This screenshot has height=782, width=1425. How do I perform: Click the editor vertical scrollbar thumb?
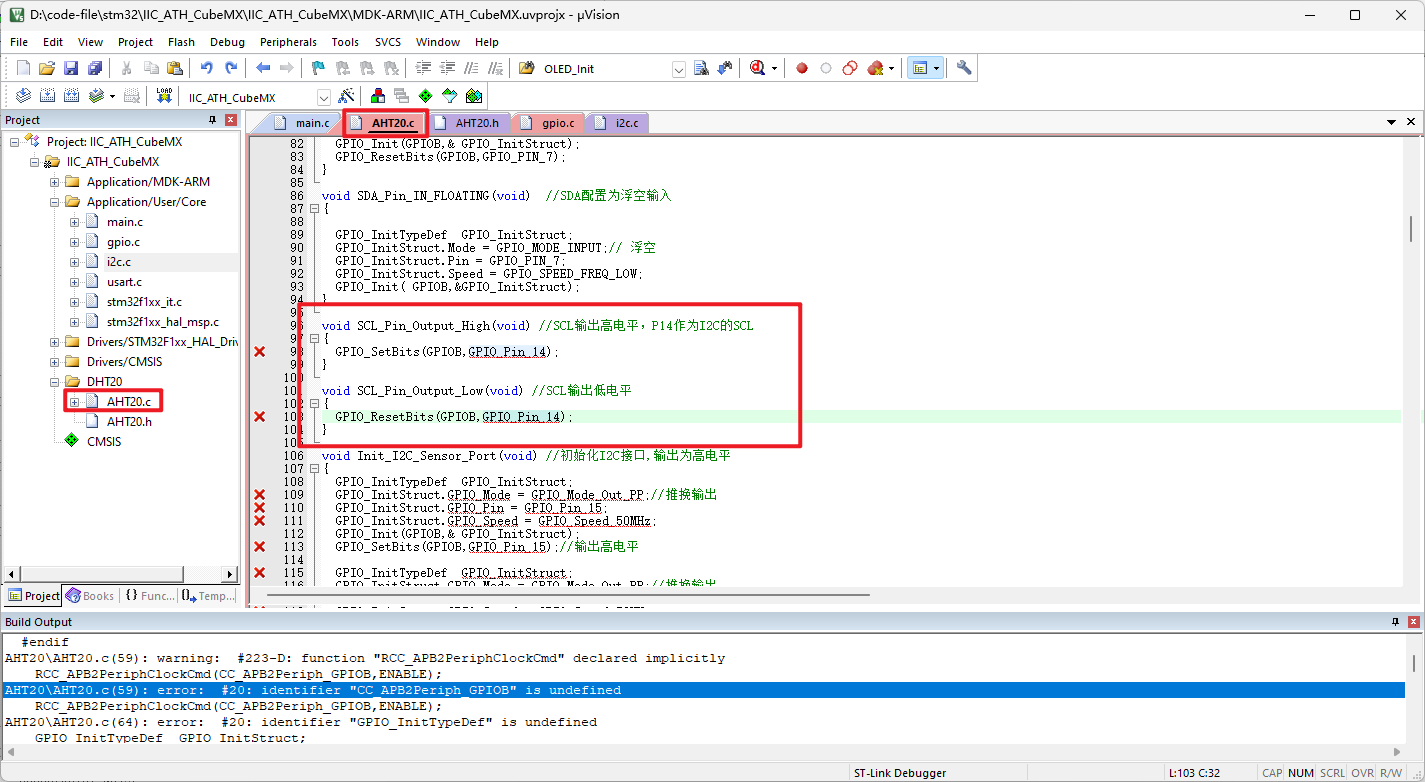(x=1411, y=229)
